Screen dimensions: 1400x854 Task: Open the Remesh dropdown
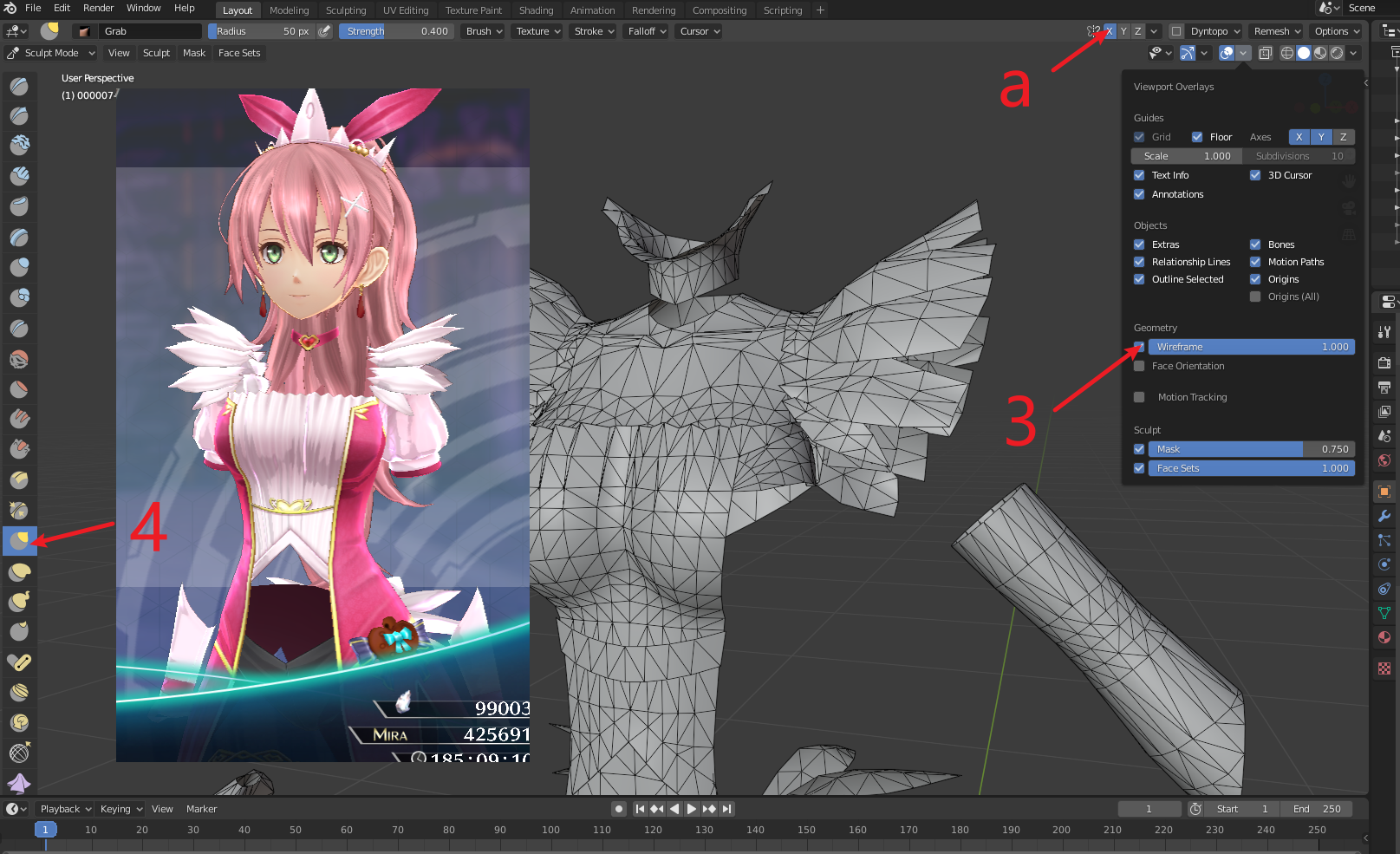[1278, 31]
